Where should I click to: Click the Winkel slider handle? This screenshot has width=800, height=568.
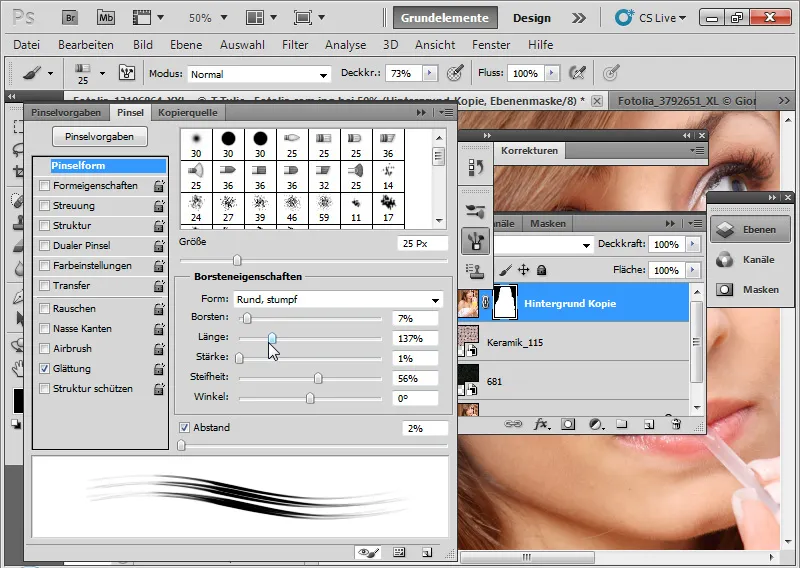[x=310, y=398]
